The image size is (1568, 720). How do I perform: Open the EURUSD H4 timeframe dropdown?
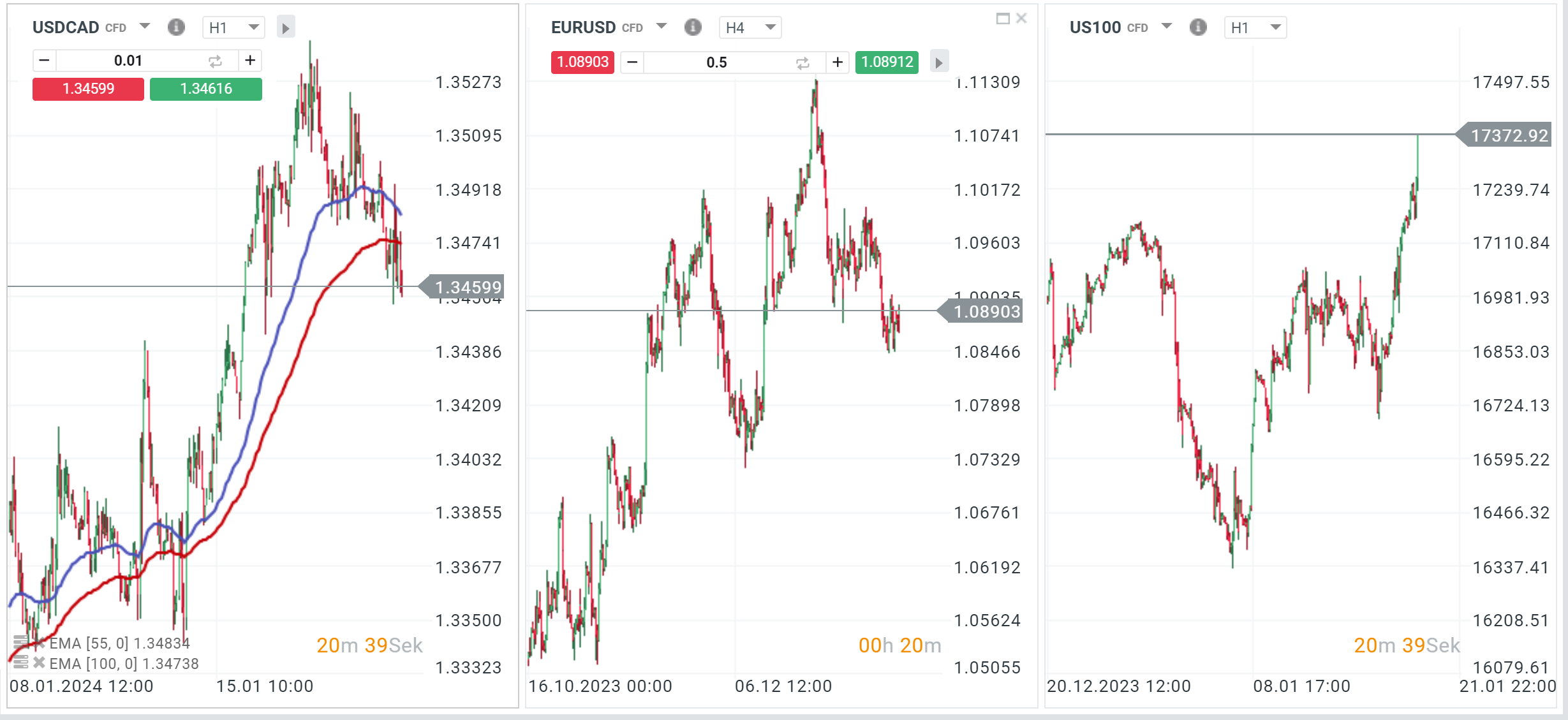tap(750, 27)
